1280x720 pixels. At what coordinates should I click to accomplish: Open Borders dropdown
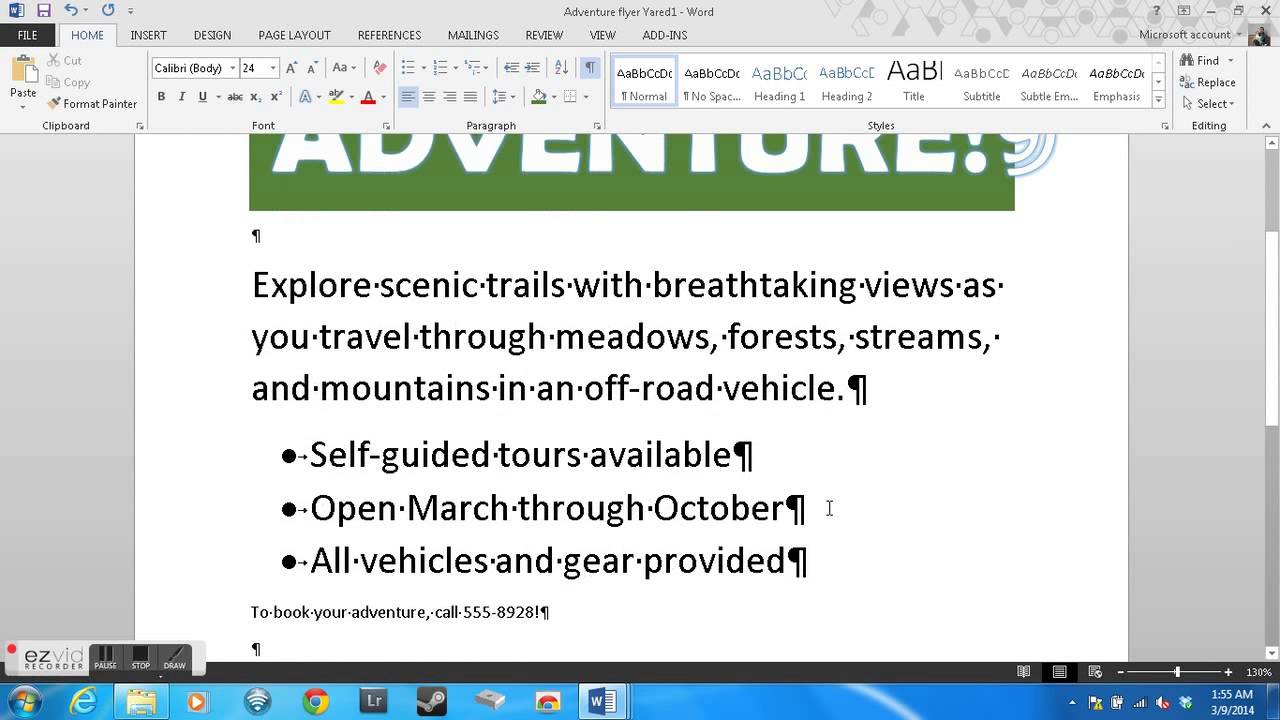point(586,97)
